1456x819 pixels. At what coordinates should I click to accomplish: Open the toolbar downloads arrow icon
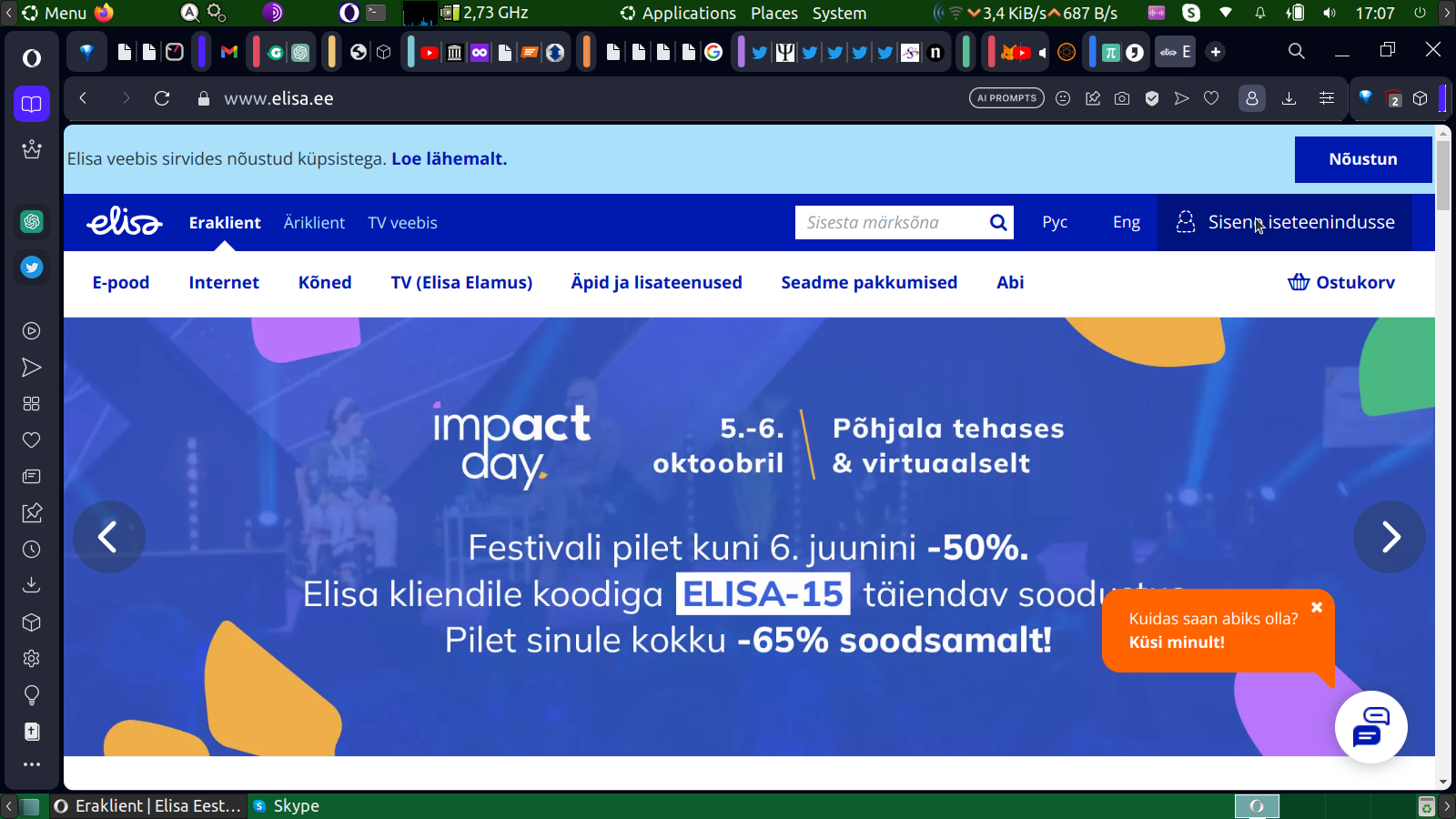click(x=1289, y=98)
